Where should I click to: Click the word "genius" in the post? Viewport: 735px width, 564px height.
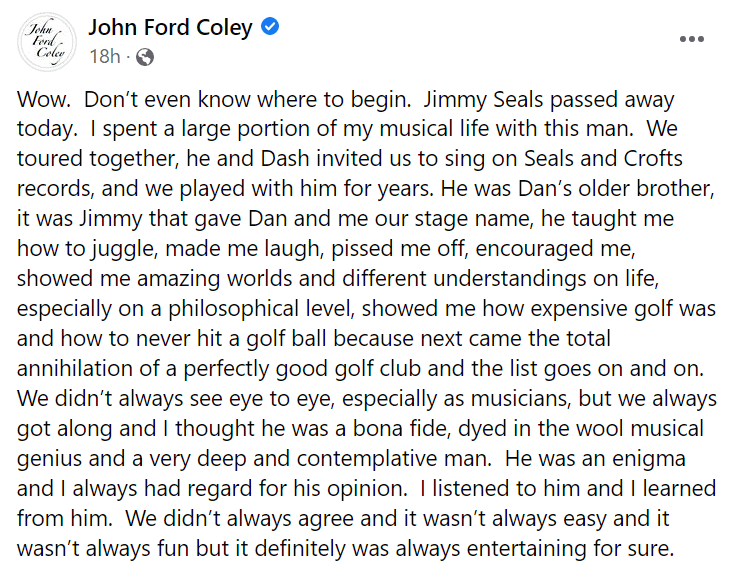(x=49, y=458)
